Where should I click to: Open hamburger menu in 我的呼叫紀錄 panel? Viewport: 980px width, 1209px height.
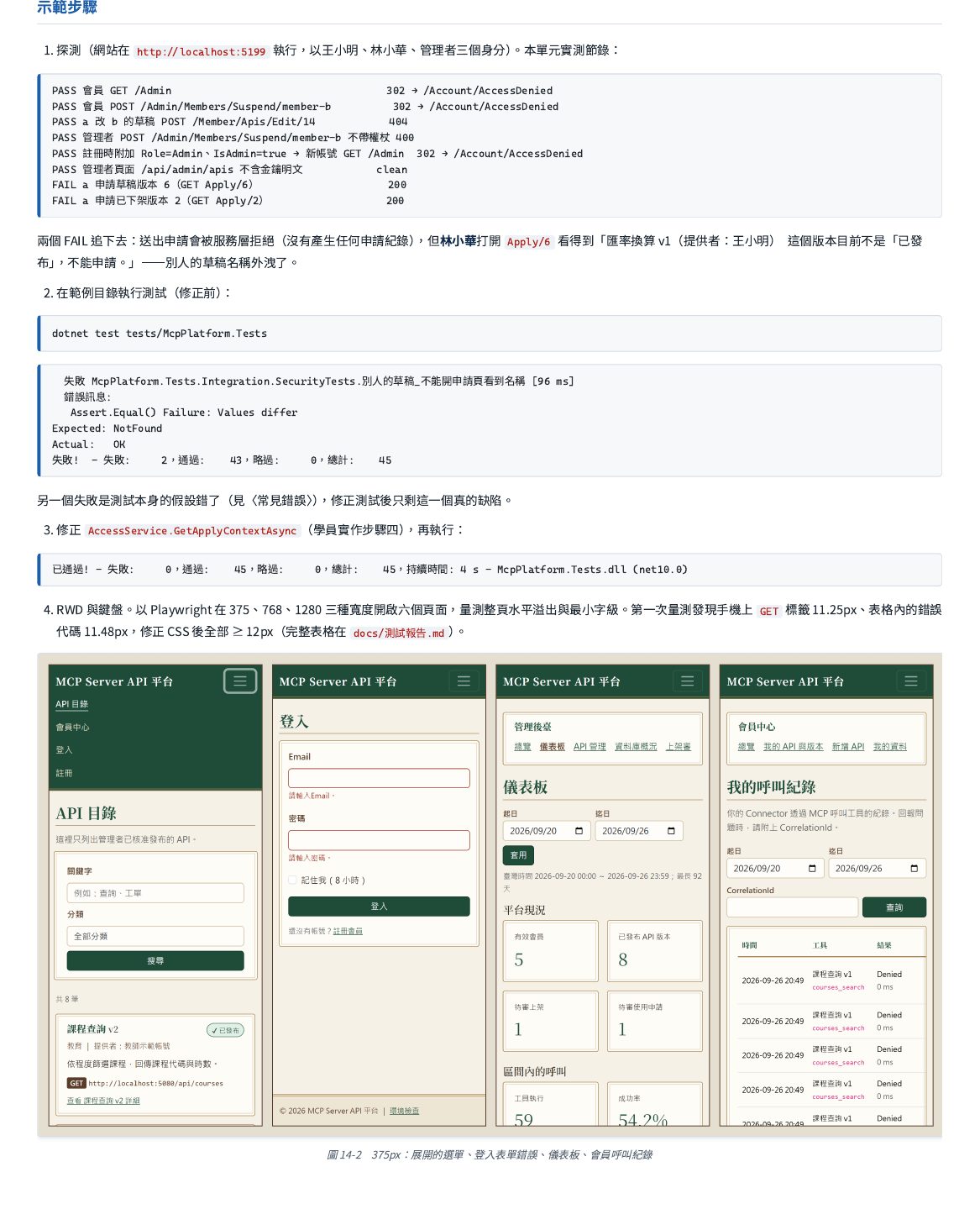(x=911, y=681)
